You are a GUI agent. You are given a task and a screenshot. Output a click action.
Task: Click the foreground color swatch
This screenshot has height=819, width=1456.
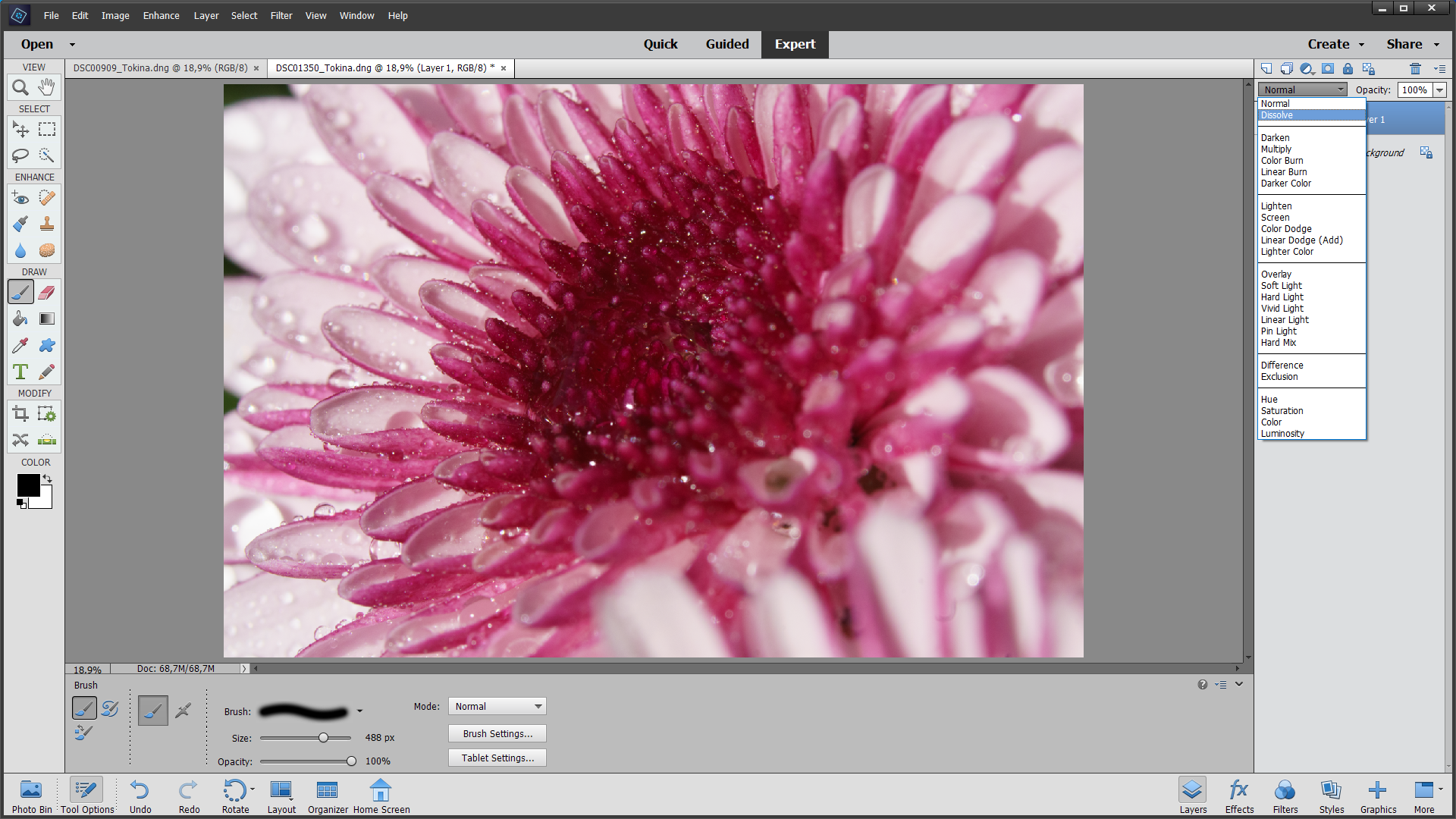click(29, 486)
